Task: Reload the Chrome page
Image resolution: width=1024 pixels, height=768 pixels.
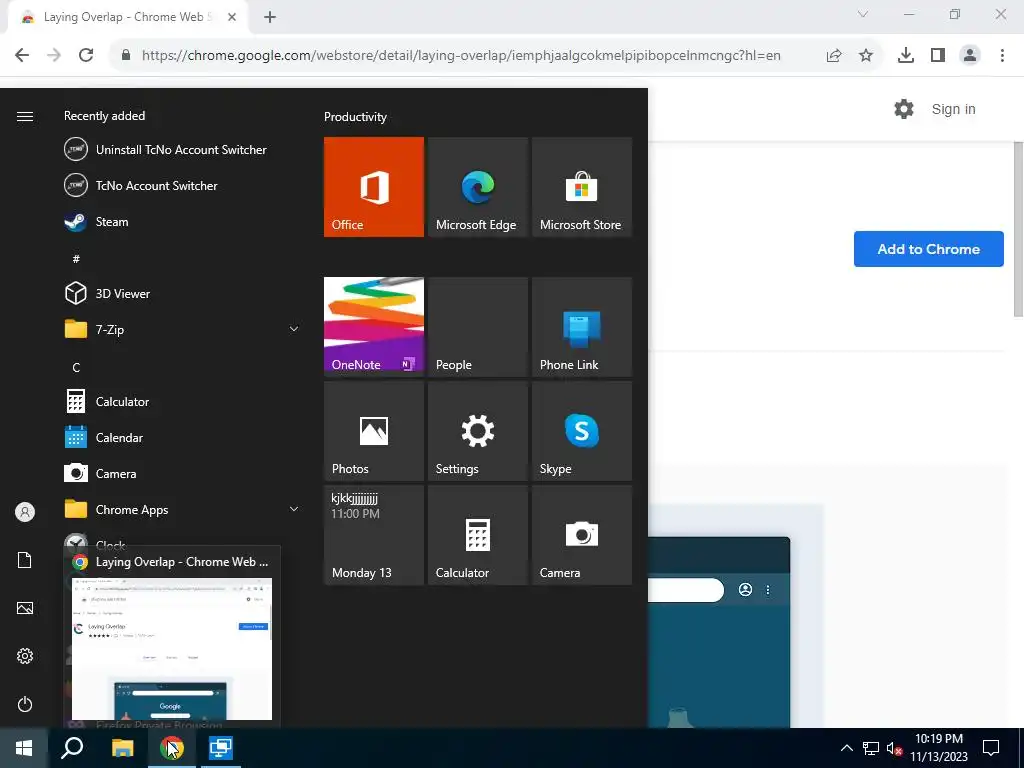Action: coord(86,56)
